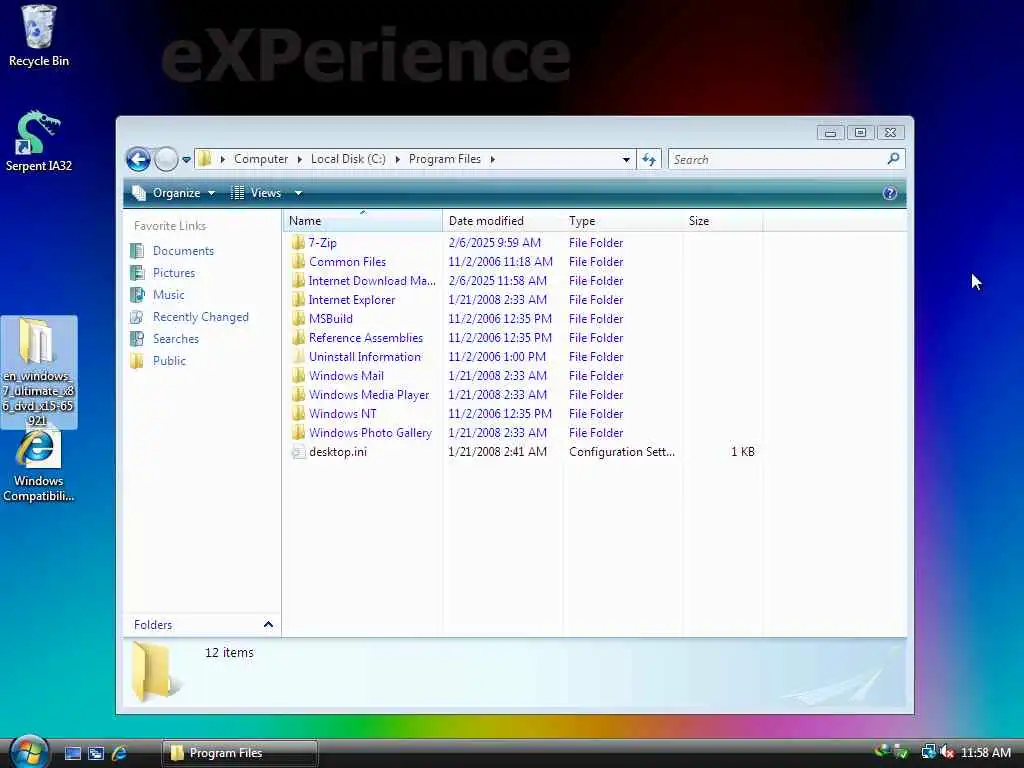The width and height of the screenshot is (1024, 768).
Task: Click Switch between windows quick launch icon
Action: 96,753
